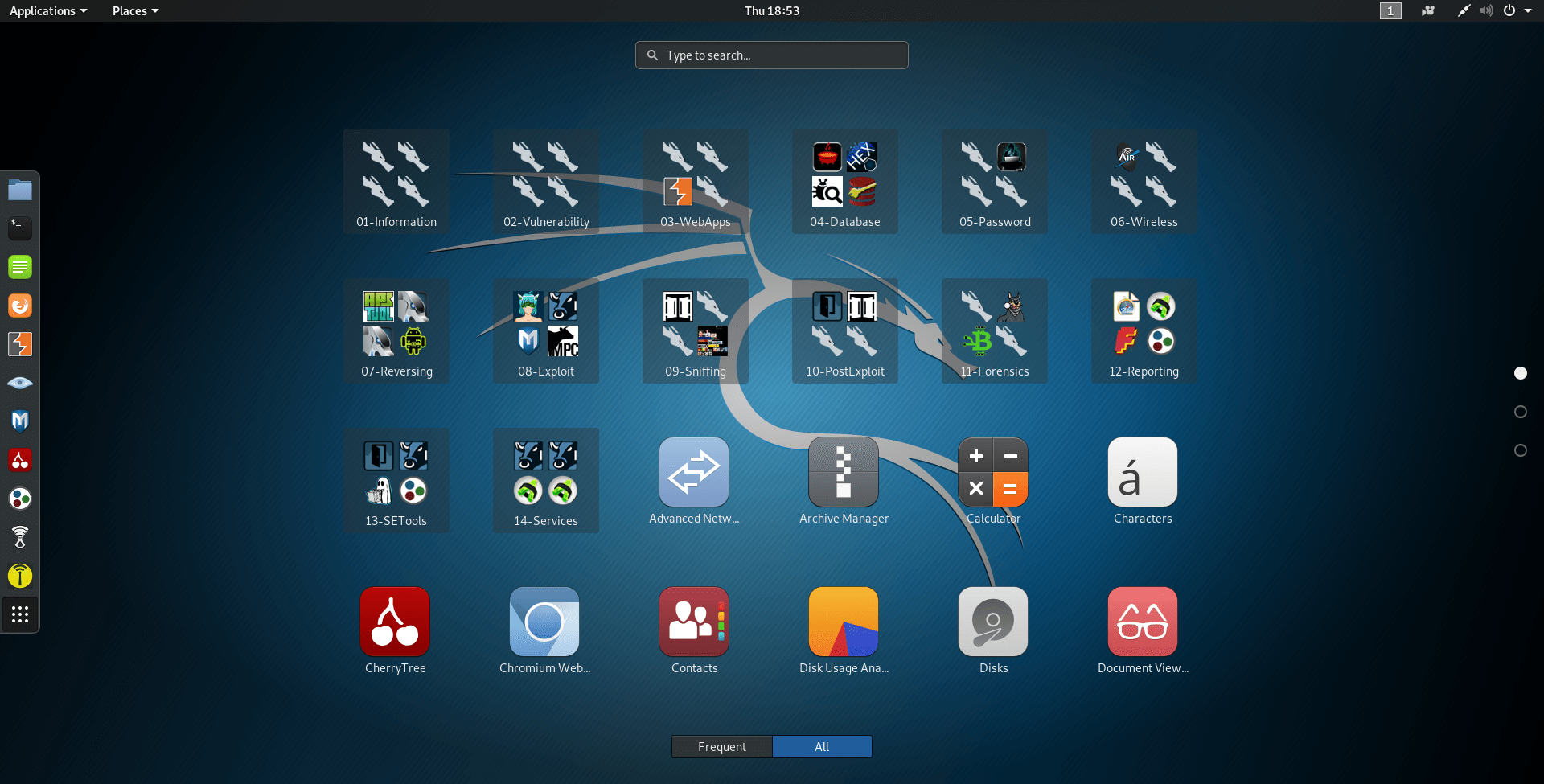Launch CherryTree from the app grid
The image size is (1544, 784).
pyautogui.click(x=395, y=630)
